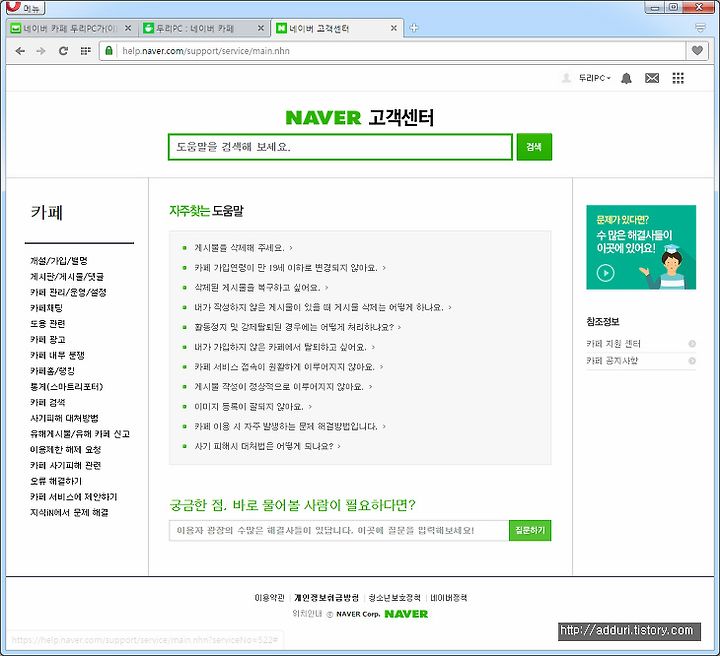Click the green 검색 search button
This screenshot has width=720, height=656.
click(534, 147)
